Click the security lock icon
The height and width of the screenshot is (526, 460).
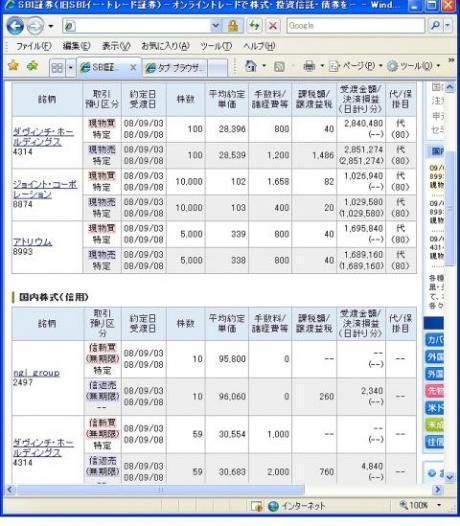coord(233,26)
